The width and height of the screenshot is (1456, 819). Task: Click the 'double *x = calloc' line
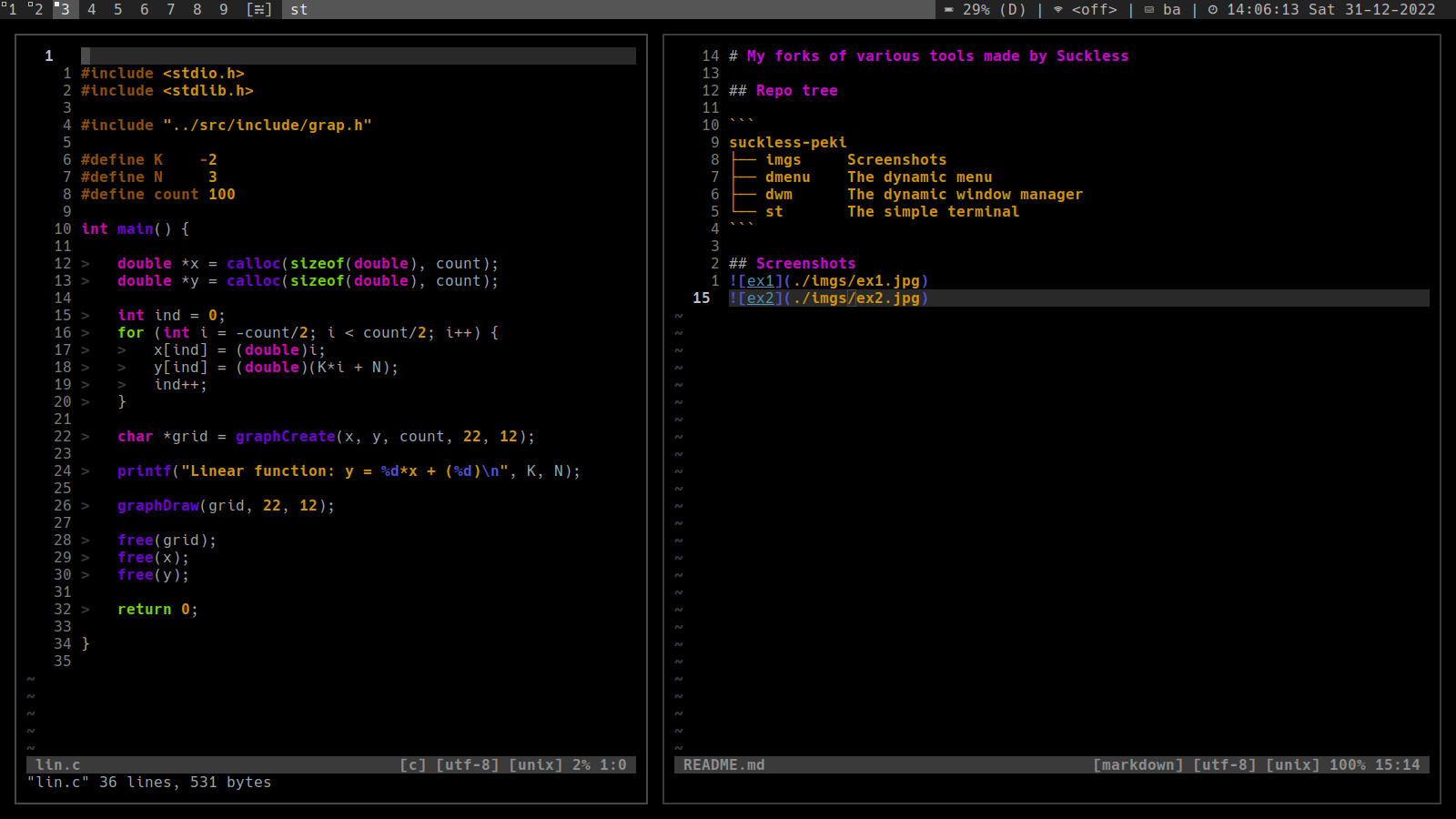point(308,264)
